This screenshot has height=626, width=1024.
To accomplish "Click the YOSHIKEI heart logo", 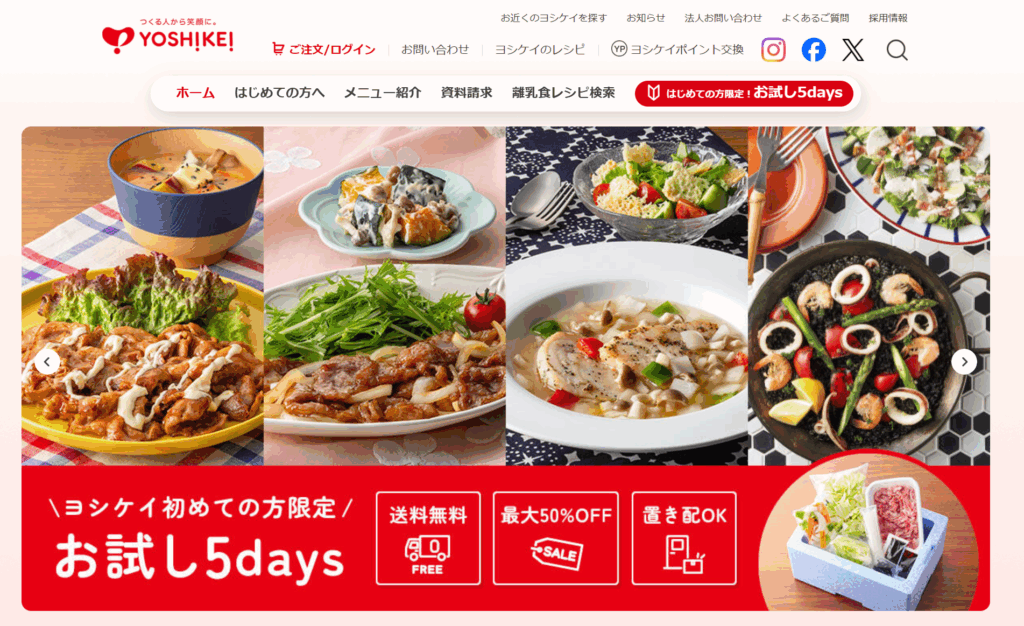I will click(167, 37).
